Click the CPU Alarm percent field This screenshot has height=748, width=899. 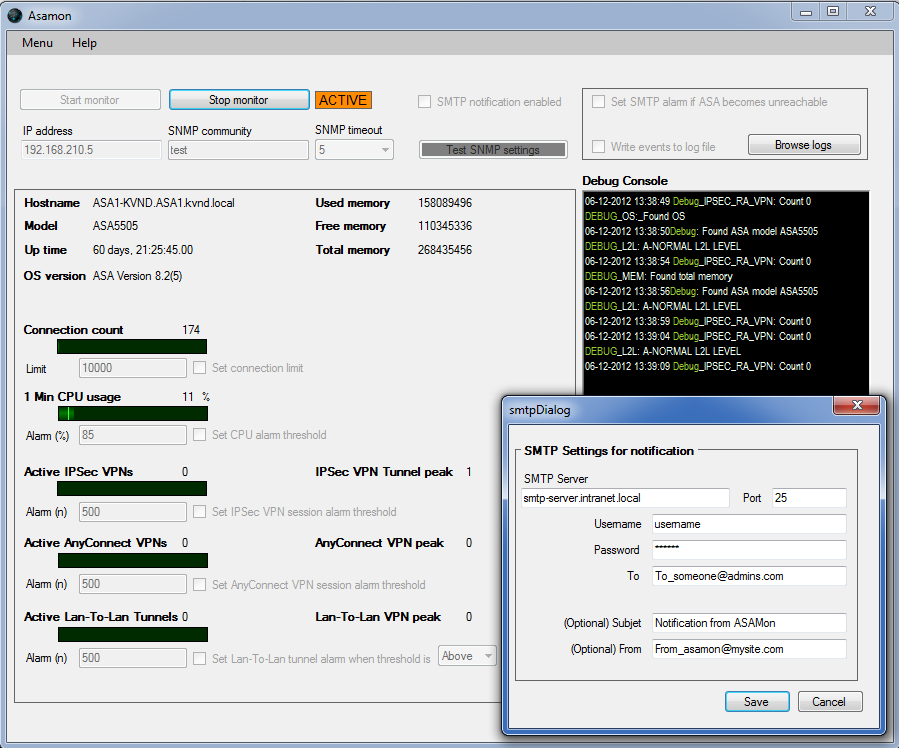132,435
